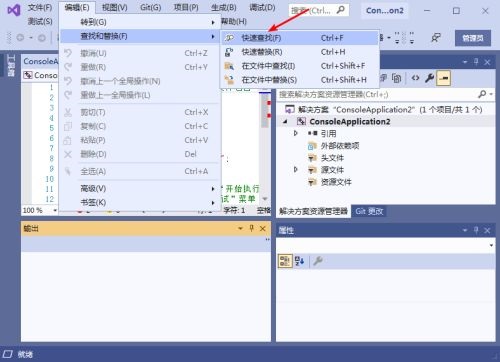500x362 pixels.
Task: Switch to the Git 更改 tab
Action: [x=369, y=211]
